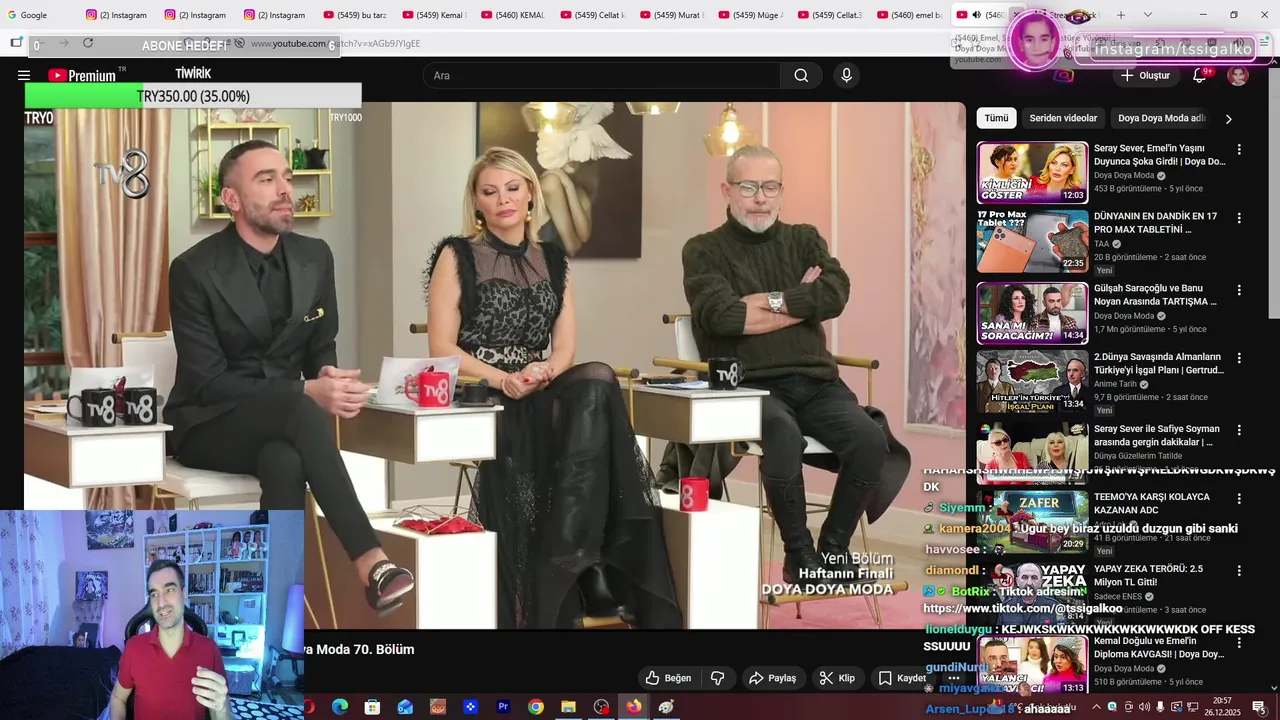The image size is (1280, 720).
Task: Click the Oluştur create button
Action: [x=1145, y=75]
